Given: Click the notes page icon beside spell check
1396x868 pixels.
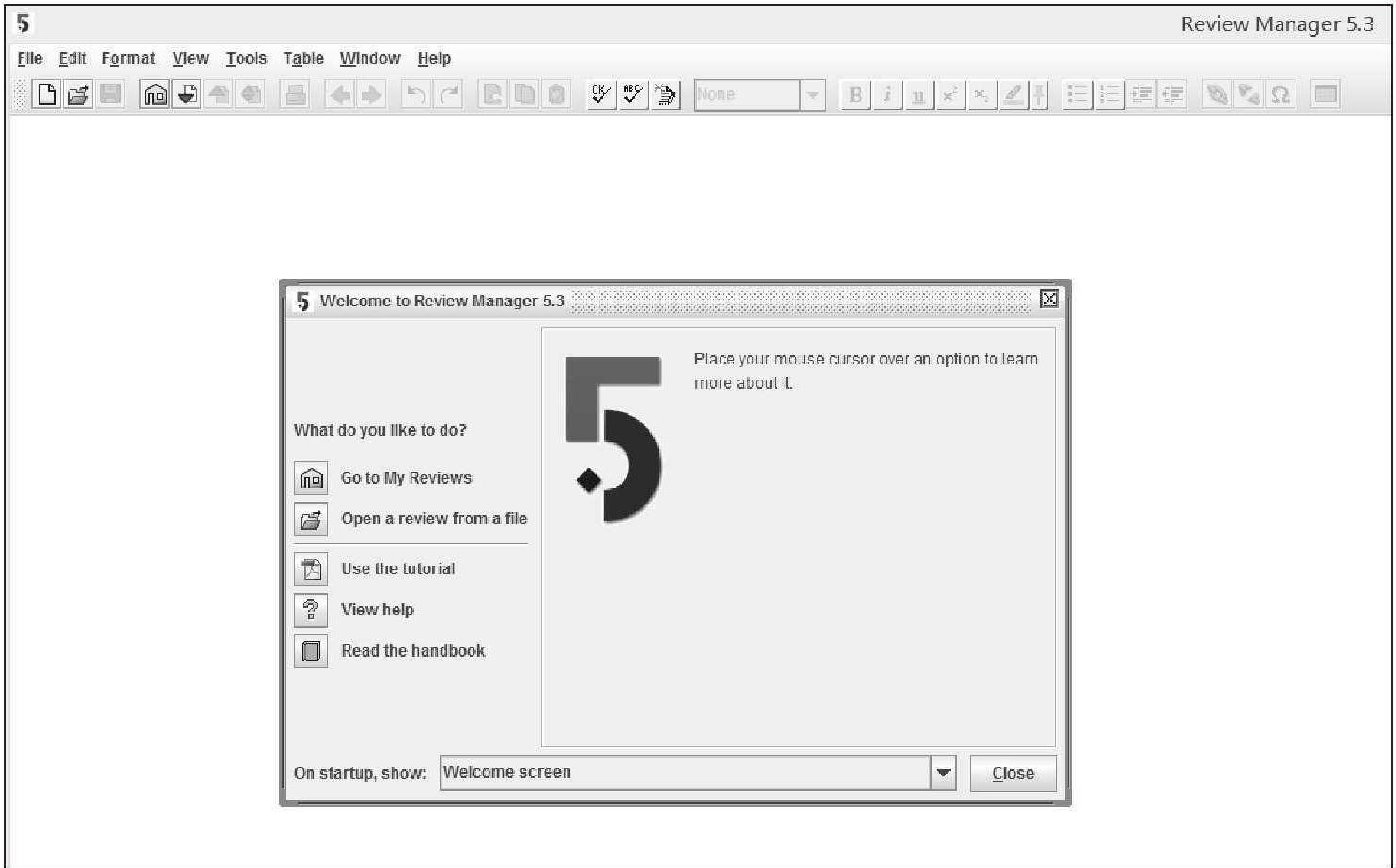Looking at the screenshot, I should coord(665,94).
